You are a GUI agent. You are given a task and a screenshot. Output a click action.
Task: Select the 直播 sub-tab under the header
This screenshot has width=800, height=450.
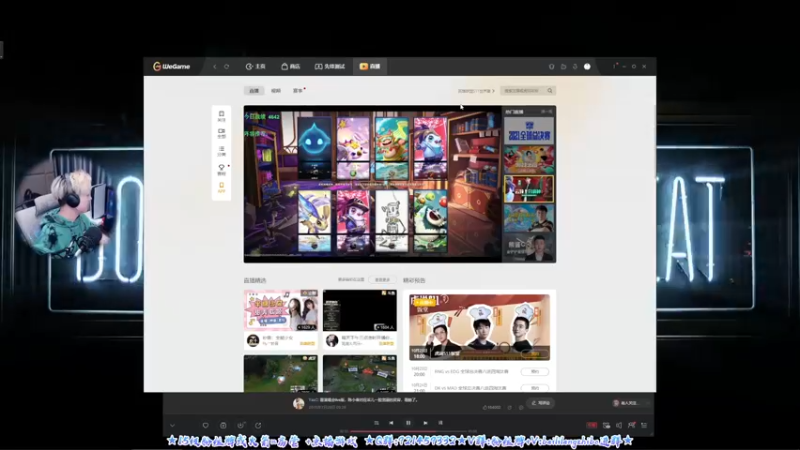254,91
